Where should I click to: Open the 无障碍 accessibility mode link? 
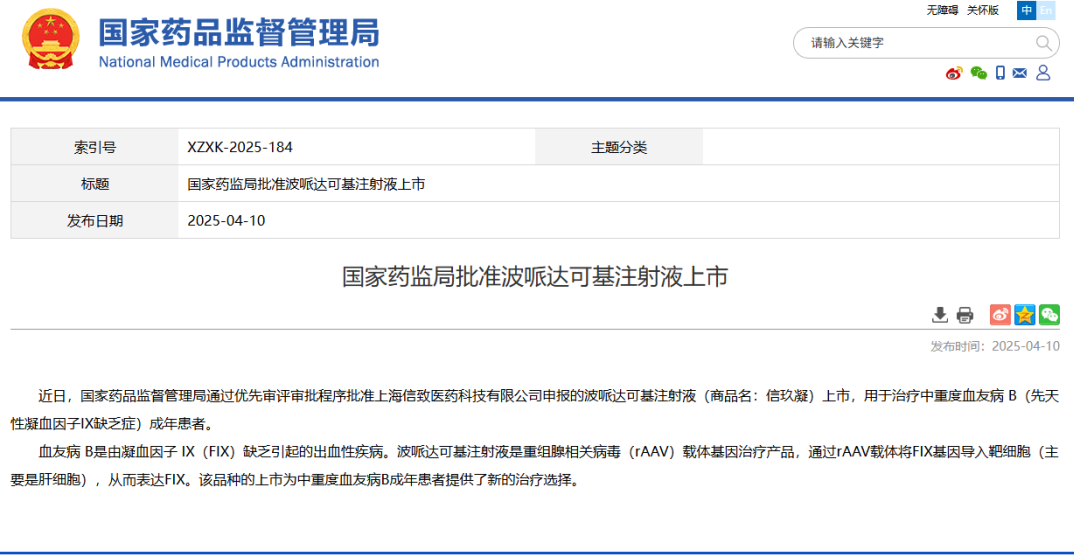click(x=942, y=10)
